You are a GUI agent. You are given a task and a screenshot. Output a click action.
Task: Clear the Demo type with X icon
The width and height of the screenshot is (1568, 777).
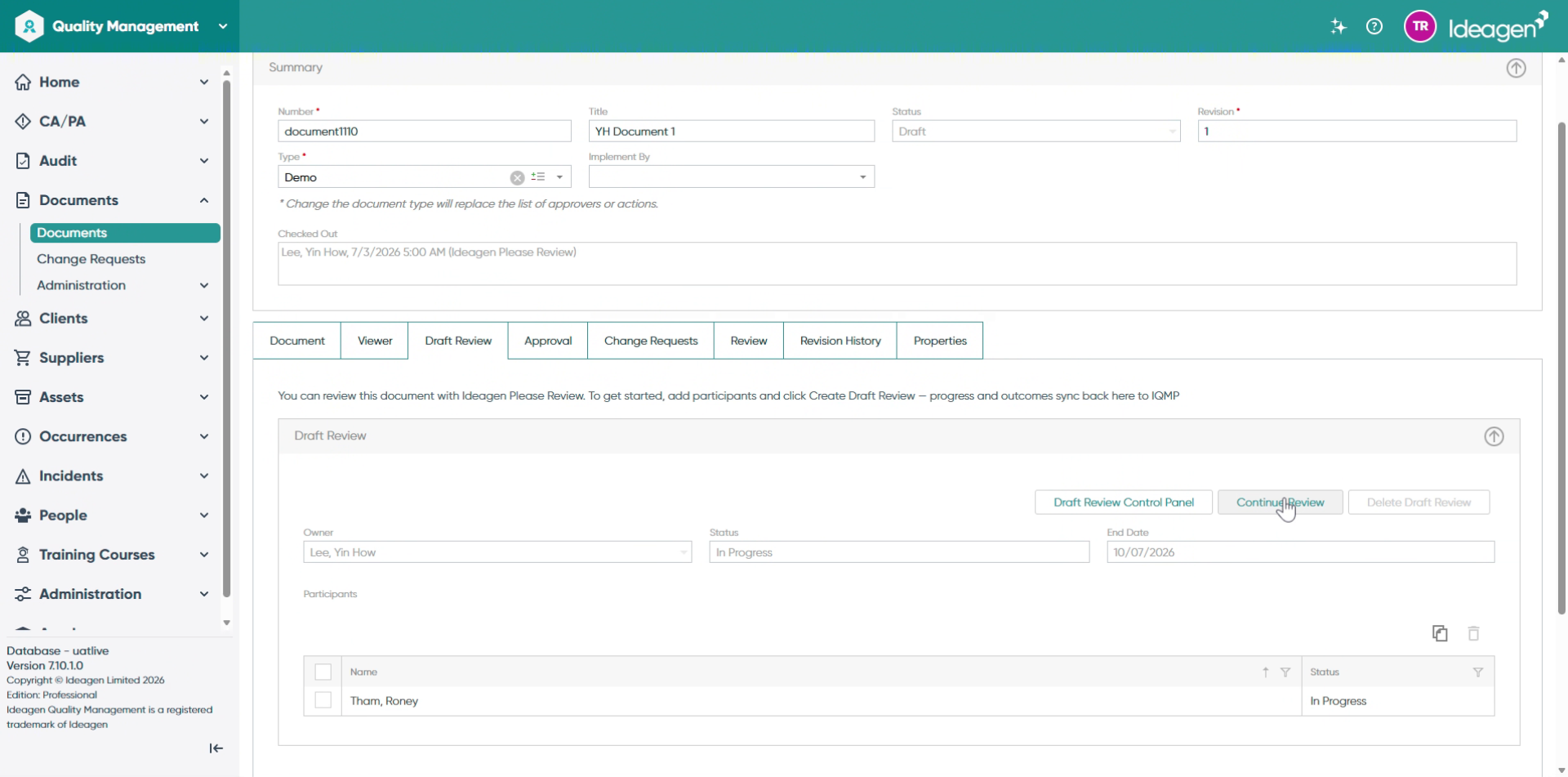pos(517,177)
